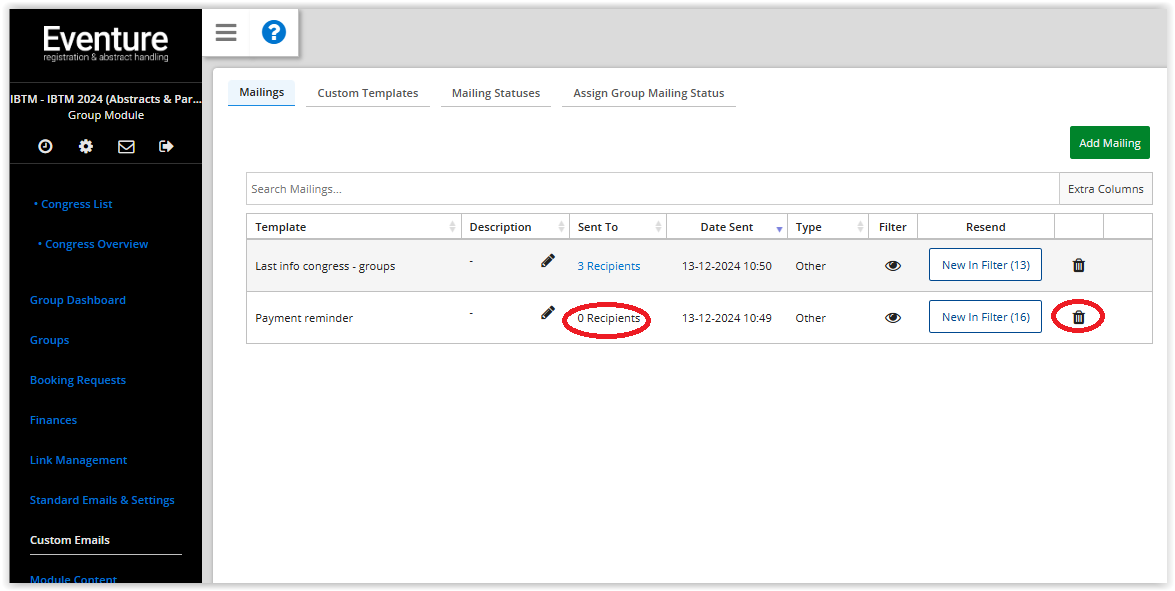The width and height of the screenshot is (1175, 591).
Task: View filter eye for Payment reminder
Action: coord(892,317)
